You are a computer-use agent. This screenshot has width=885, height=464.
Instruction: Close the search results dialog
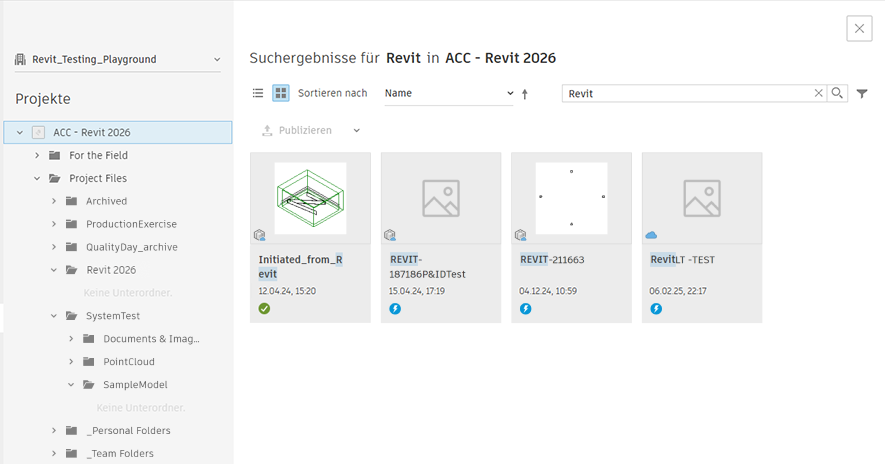[859, 28]
